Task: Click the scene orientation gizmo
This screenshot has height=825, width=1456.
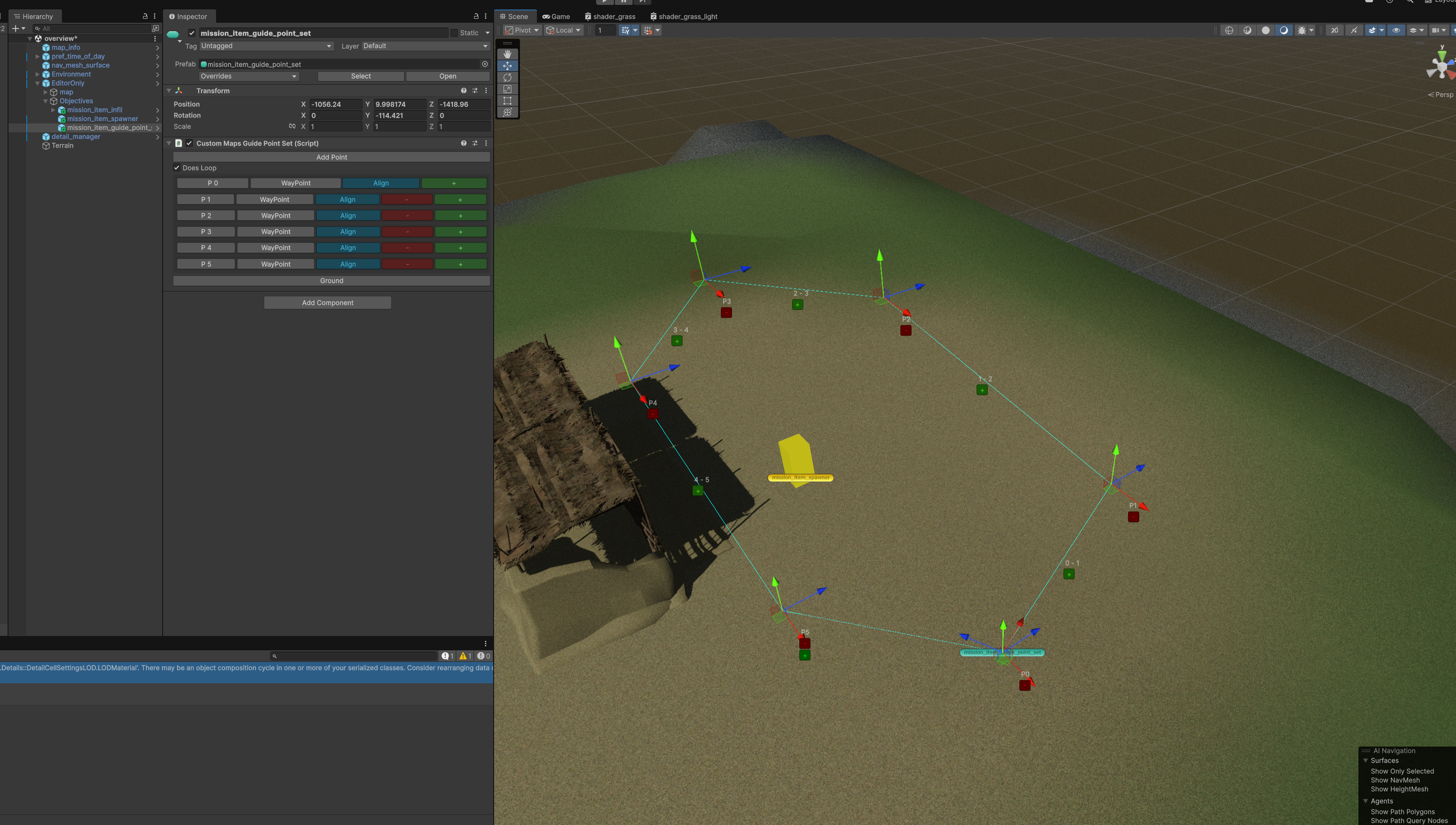Action: pos(1441,67)
